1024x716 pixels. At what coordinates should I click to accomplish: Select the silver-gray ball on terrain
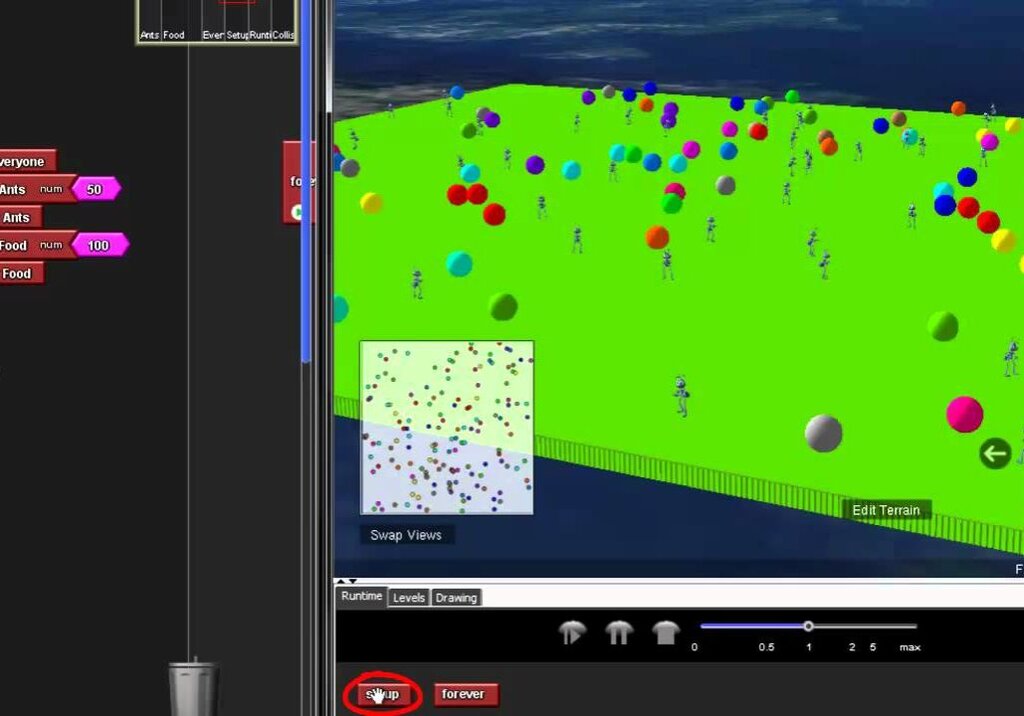[x=823, y=433]
